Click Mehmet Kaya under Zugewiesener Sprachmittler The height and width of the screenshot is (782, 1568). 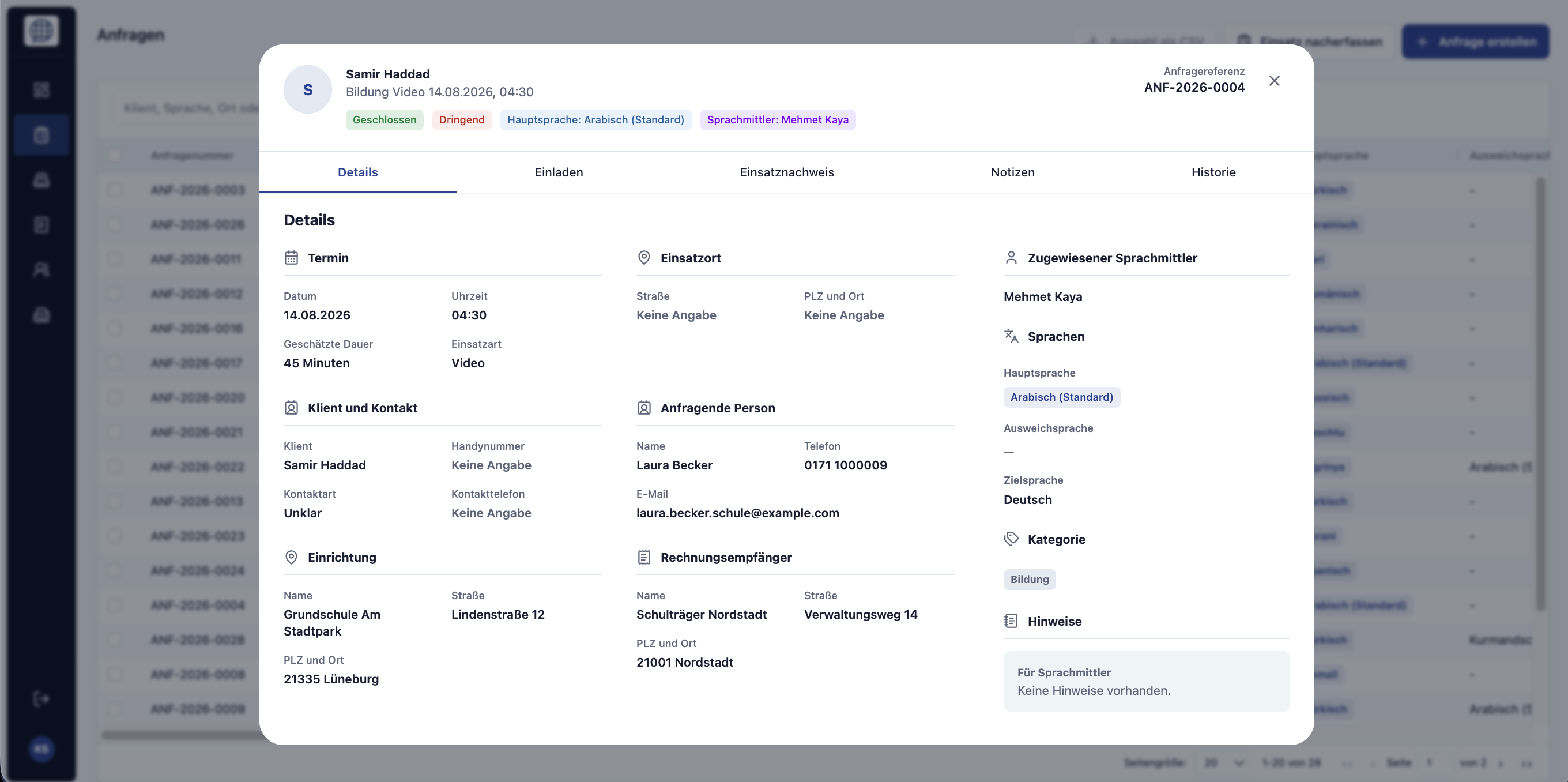tap(1043, 296)
